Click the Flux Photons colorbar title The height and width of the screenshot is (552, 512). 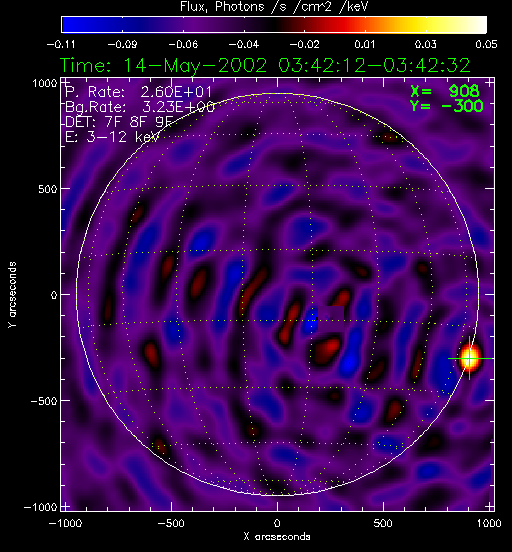pos(274,7)
